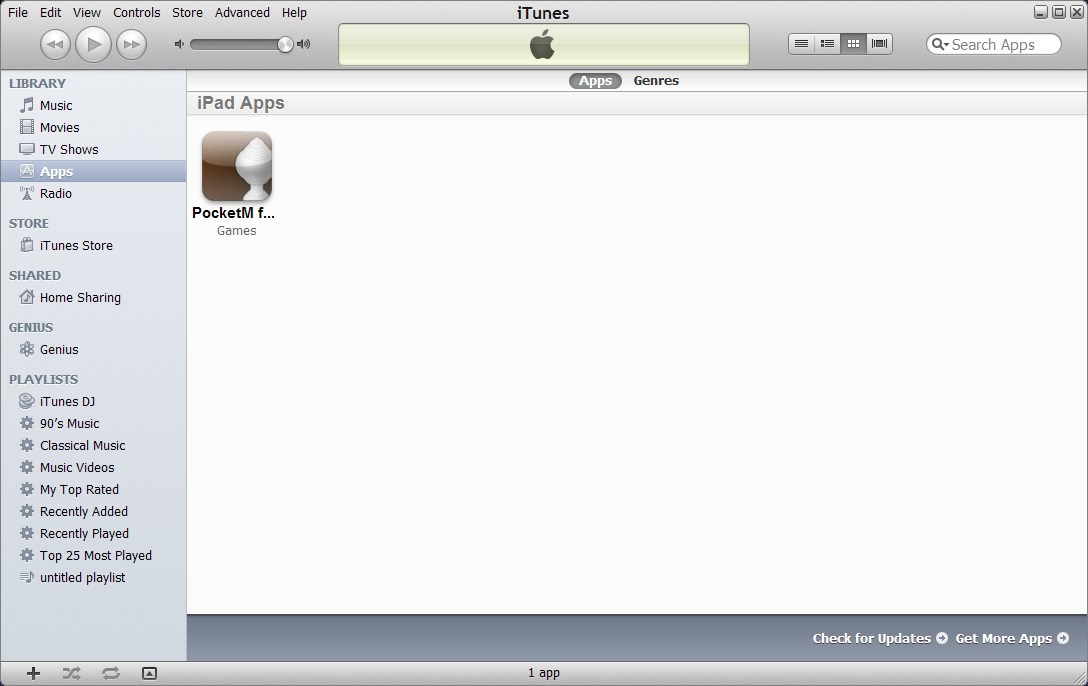Image resolution: width=1088 pixels, height=686 pixels.
Task: Click the Top 25 Most Played gear icon
Action: click(26, 555)
